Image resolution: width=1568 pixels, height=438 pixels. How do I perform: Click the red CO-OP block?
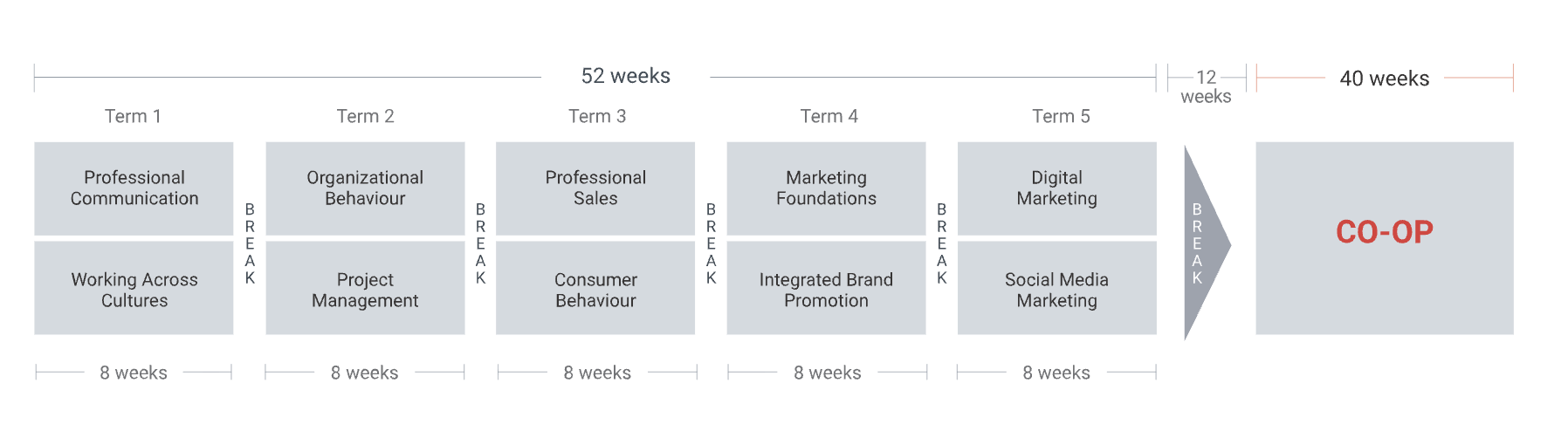tap(1385, 238)
